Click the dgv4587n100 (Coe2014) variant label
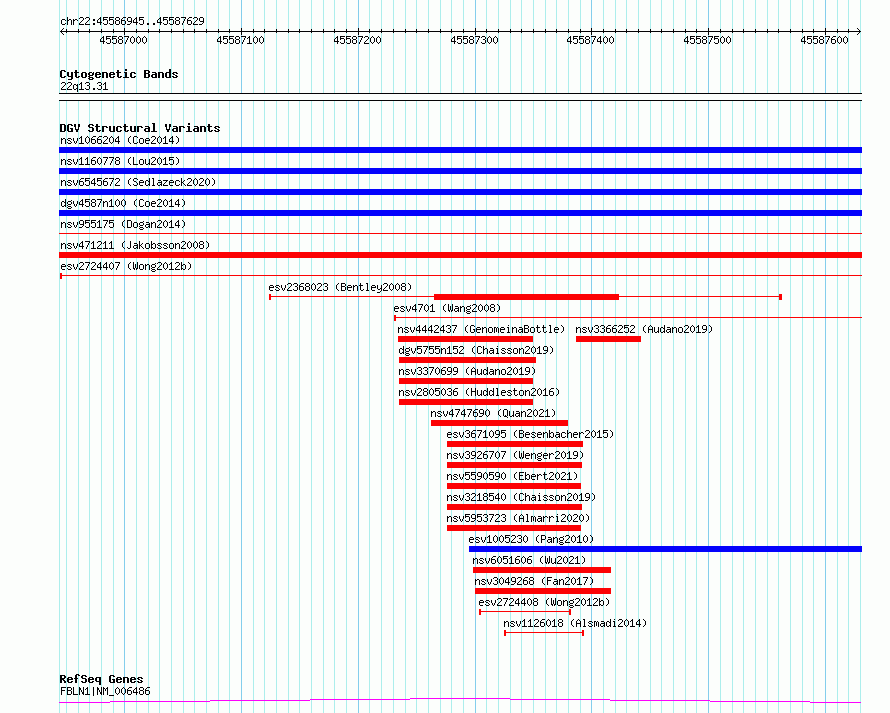 (x=123, y=203)
